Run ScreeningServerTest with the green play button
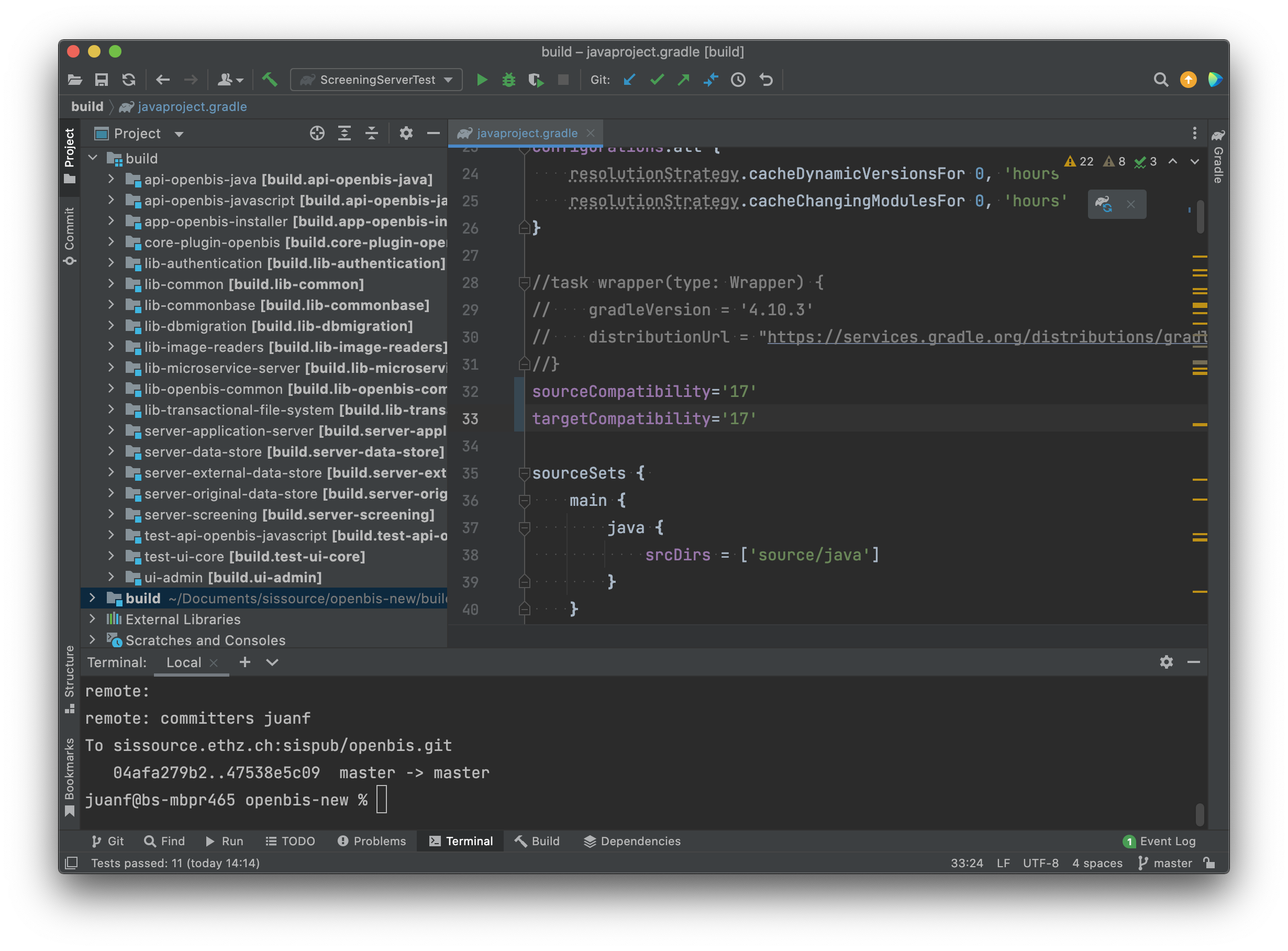 pos(482,80)
